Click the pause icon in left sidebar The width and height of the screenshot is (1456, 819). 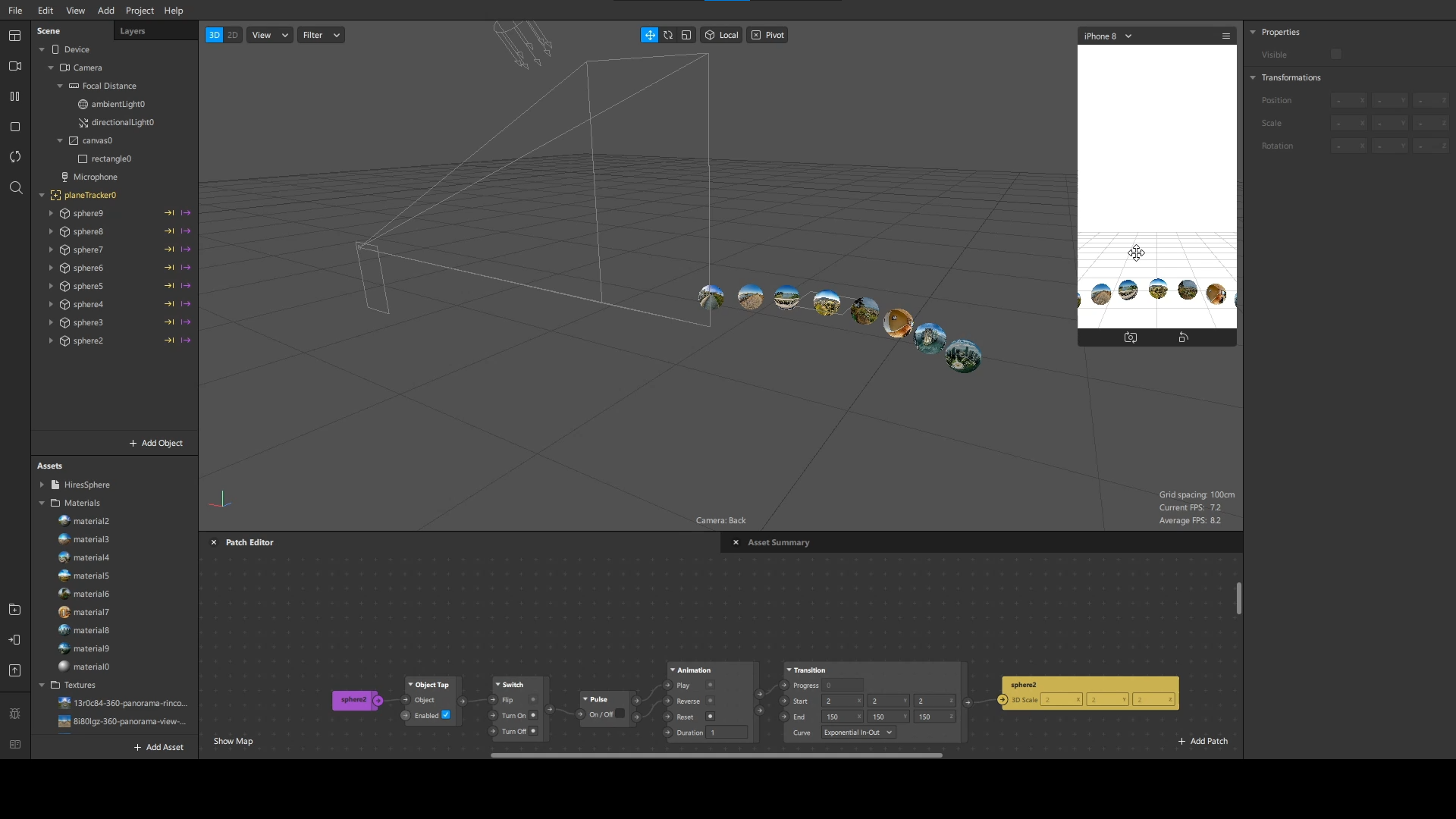(x=14, y=96)
